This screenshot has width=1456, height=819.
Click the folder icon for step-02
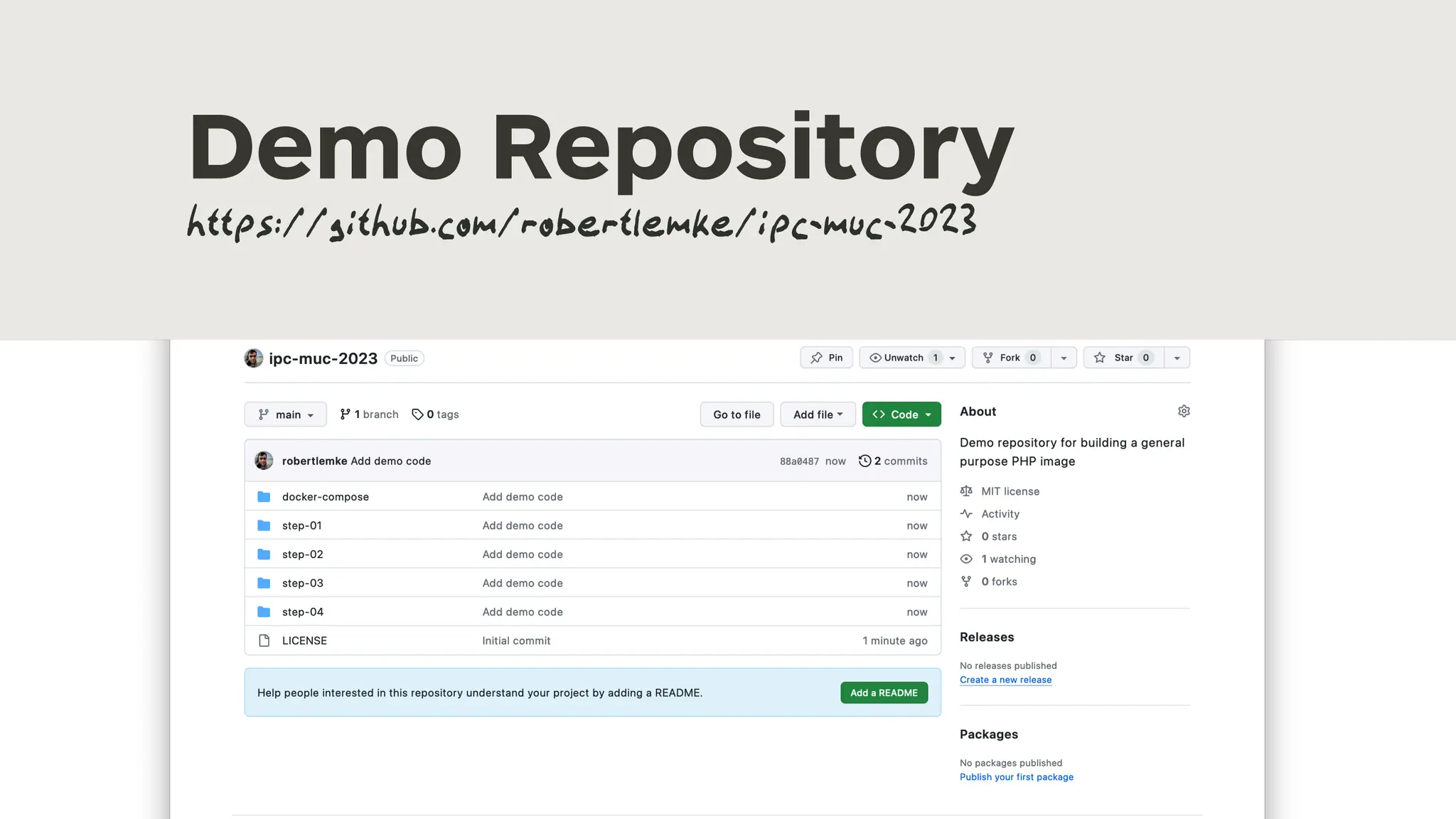tap(264, 555)
